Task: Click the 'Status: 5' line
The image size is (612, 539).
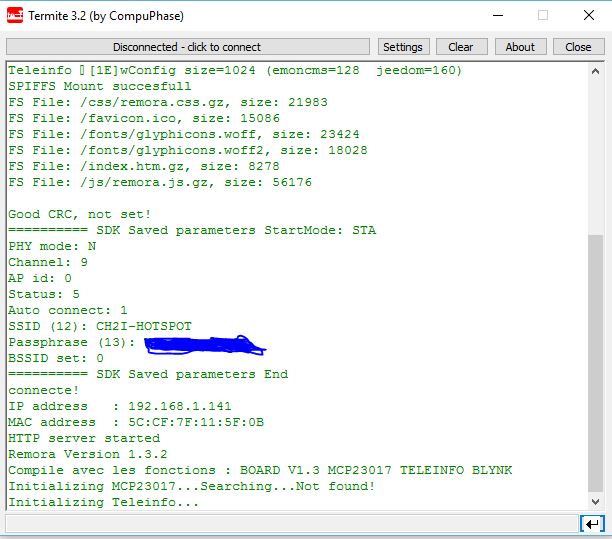Action: (x=44, y=294)
